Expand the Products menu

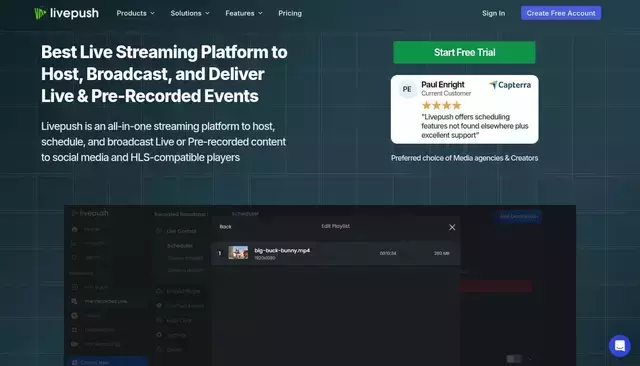(x=136, y=13)
